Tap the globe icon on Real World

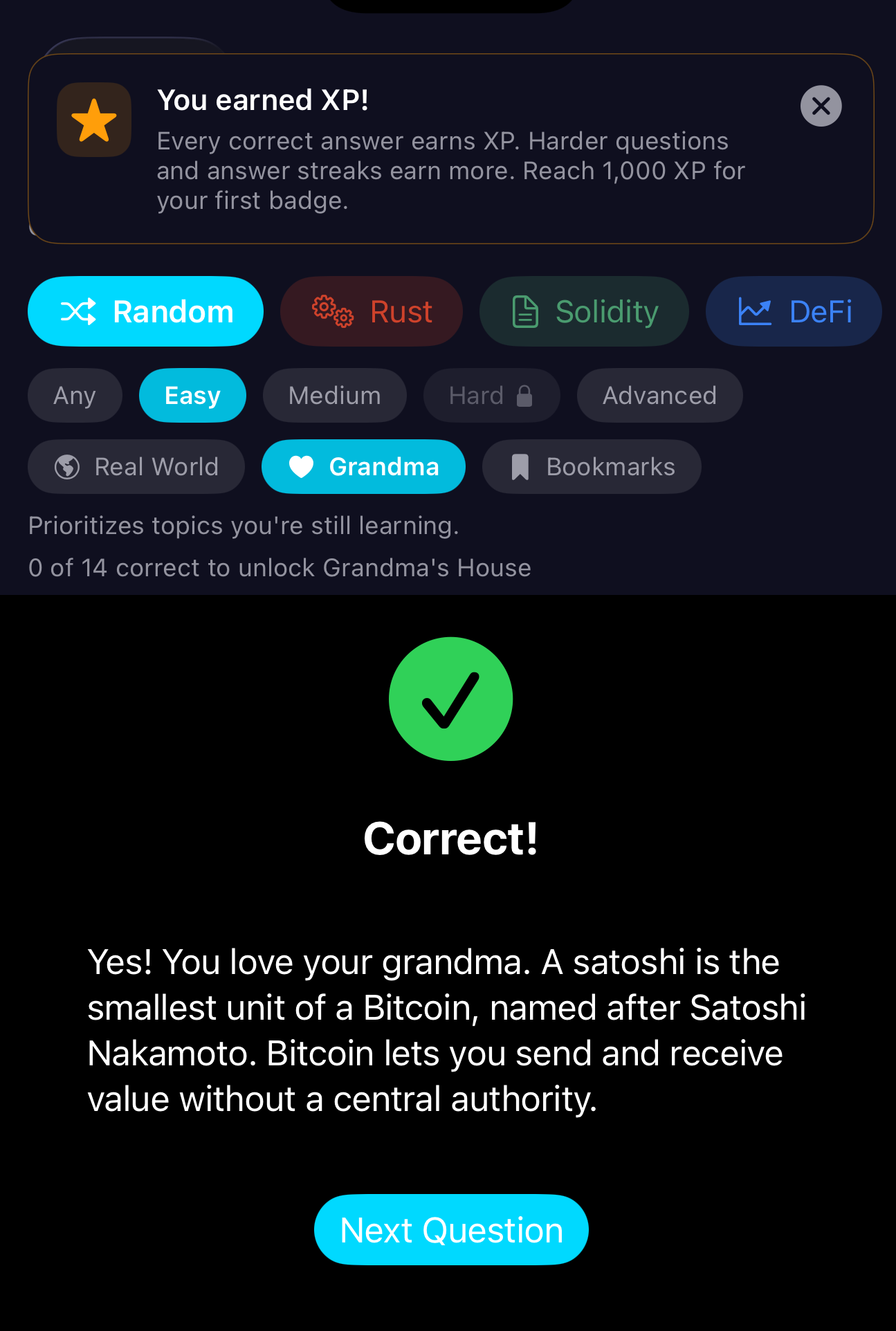67,467
